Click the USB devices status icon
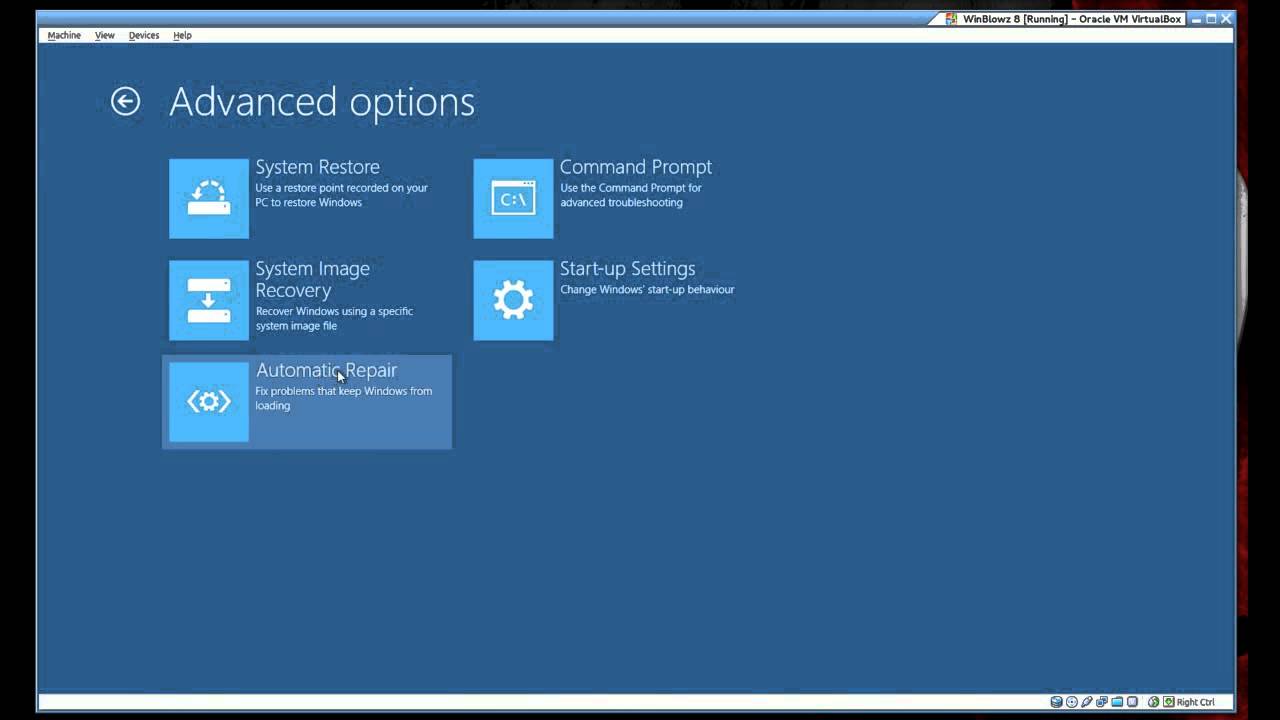The width and height of the screenshot is (1280, 720). [1087, 702]
